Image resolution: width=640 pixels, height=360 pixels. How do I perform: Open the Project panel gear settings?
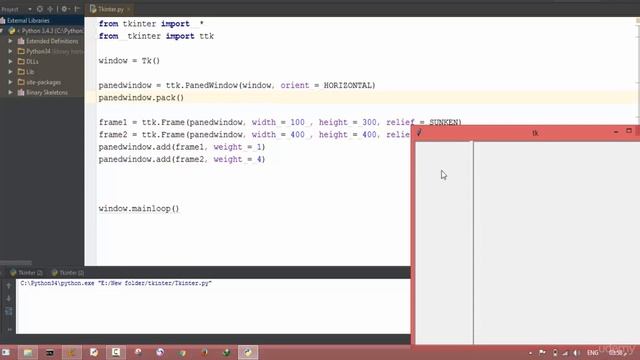click(64, 9)
